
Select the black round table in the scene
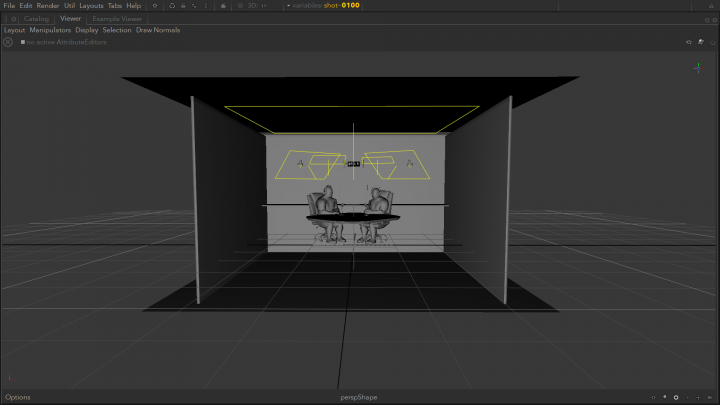(x=353, y=218)
